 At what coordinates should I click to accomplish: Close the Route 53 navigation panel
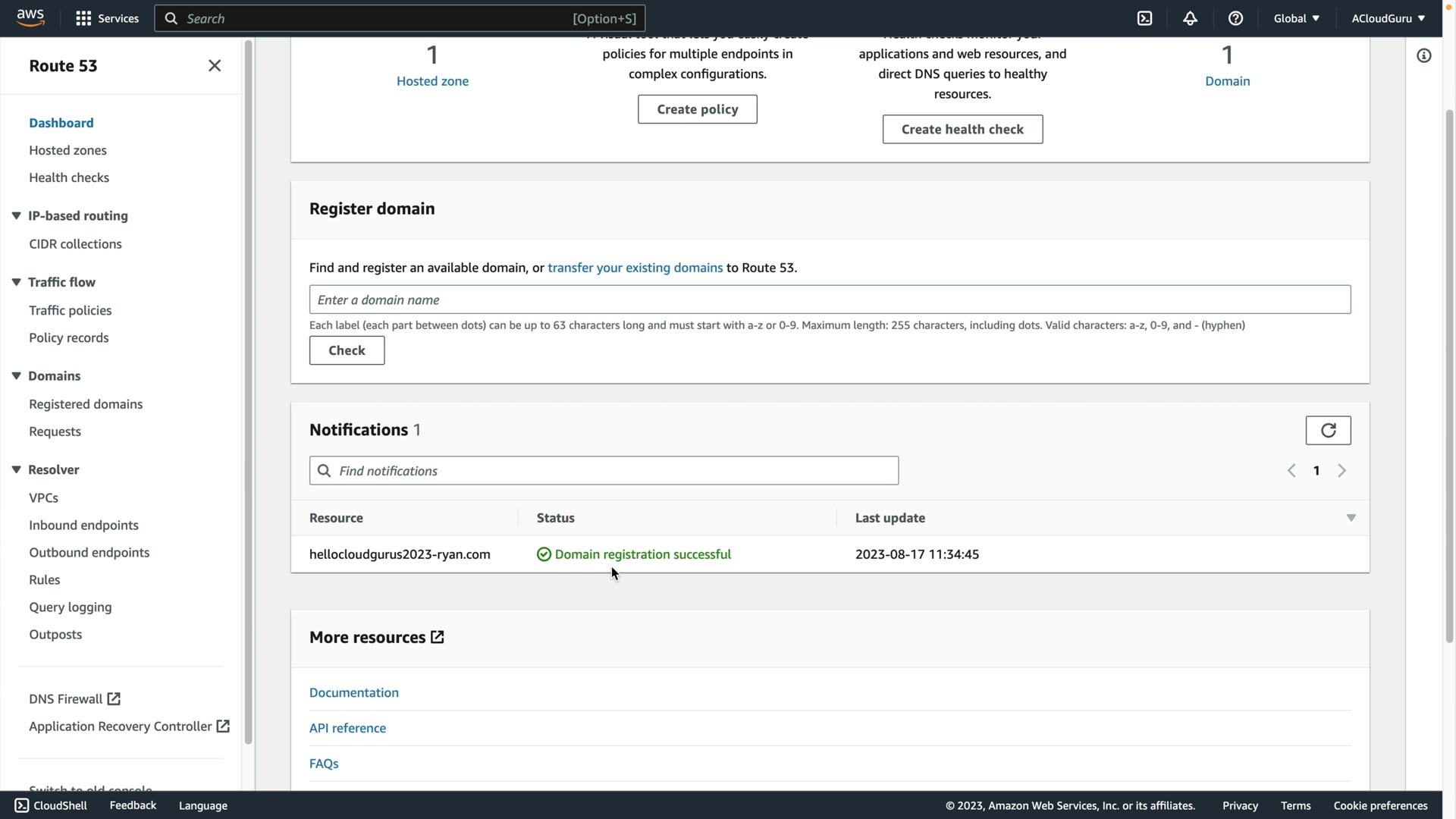pyautogui.click(x=215, y=66)
